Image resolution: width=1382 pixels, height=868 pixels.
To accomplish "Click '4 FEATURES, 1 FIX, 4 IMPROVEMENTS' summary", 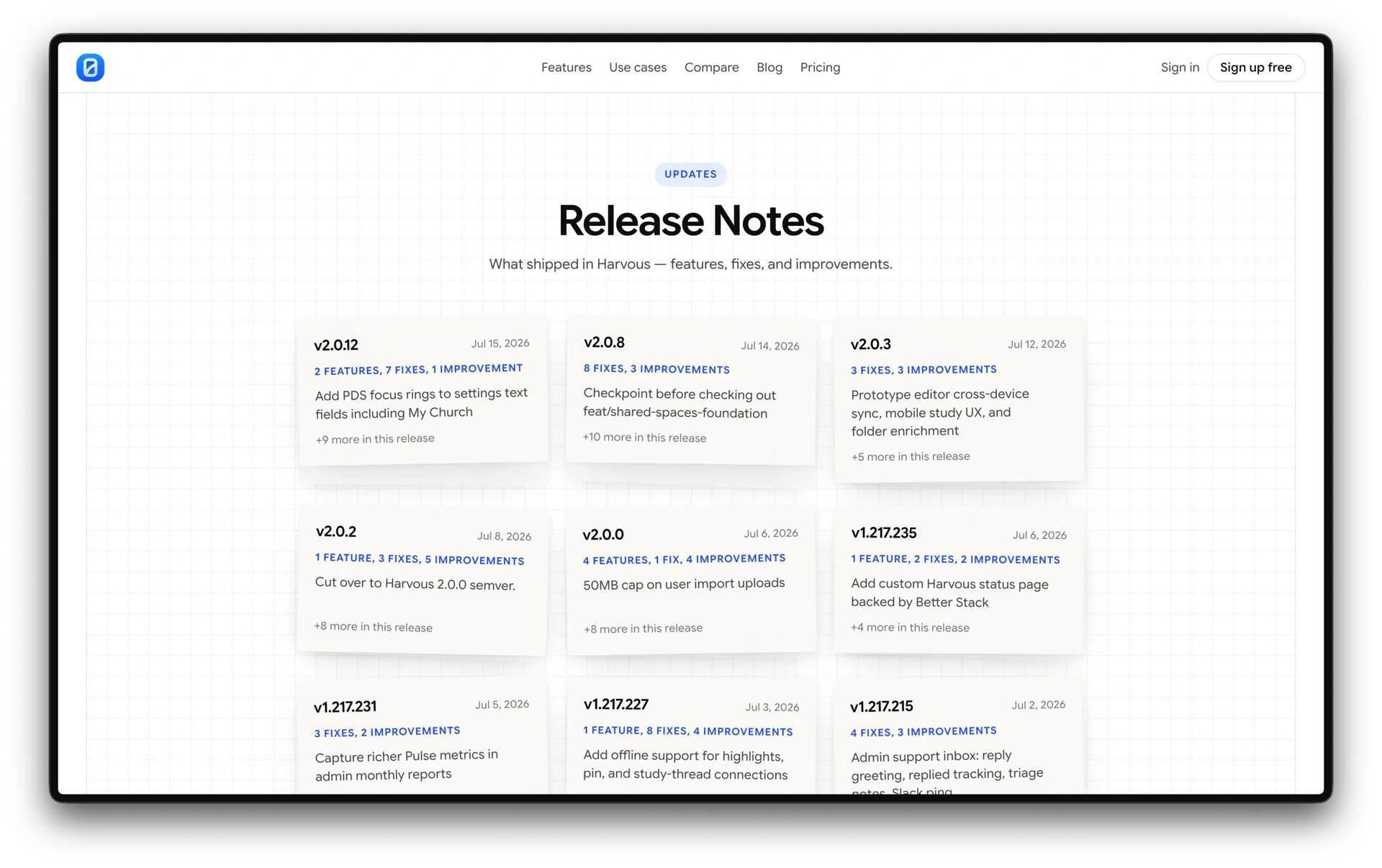I will coord(684,559).
